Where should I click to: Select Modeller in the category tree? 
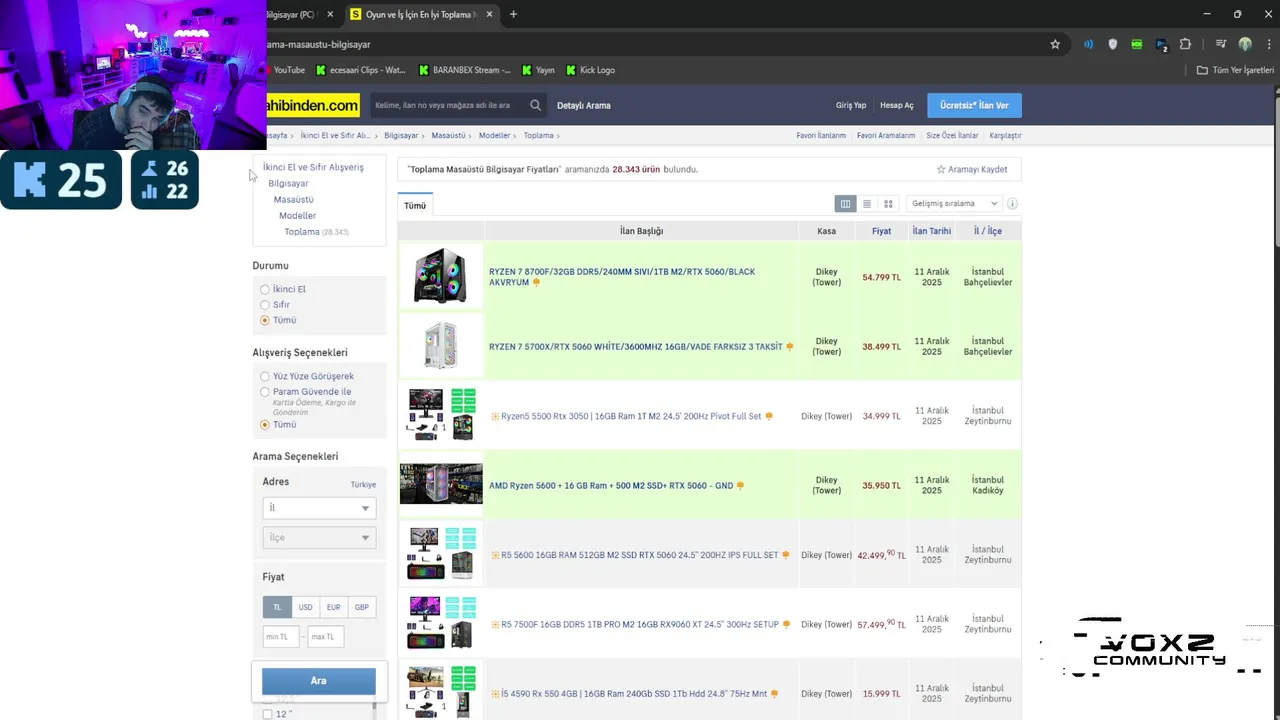coord(297,215)
